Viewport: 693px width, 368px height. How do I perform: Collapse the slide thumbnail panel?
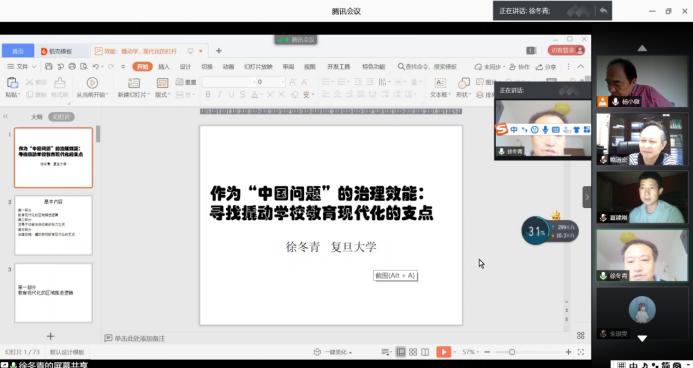(5, 117)
